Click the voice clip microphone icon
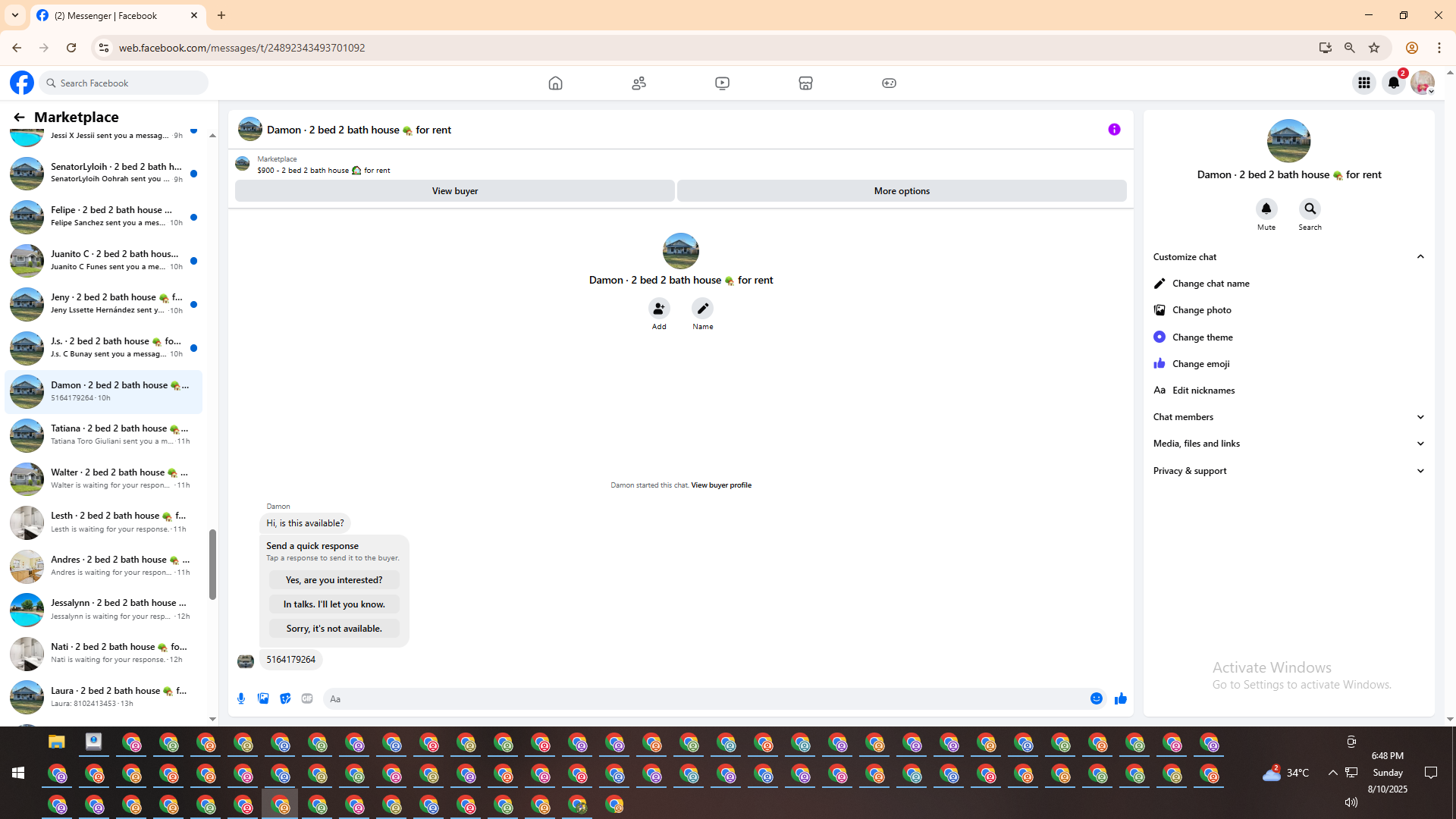The width and height of the screenshot is (1456, 819). [241, 698]
